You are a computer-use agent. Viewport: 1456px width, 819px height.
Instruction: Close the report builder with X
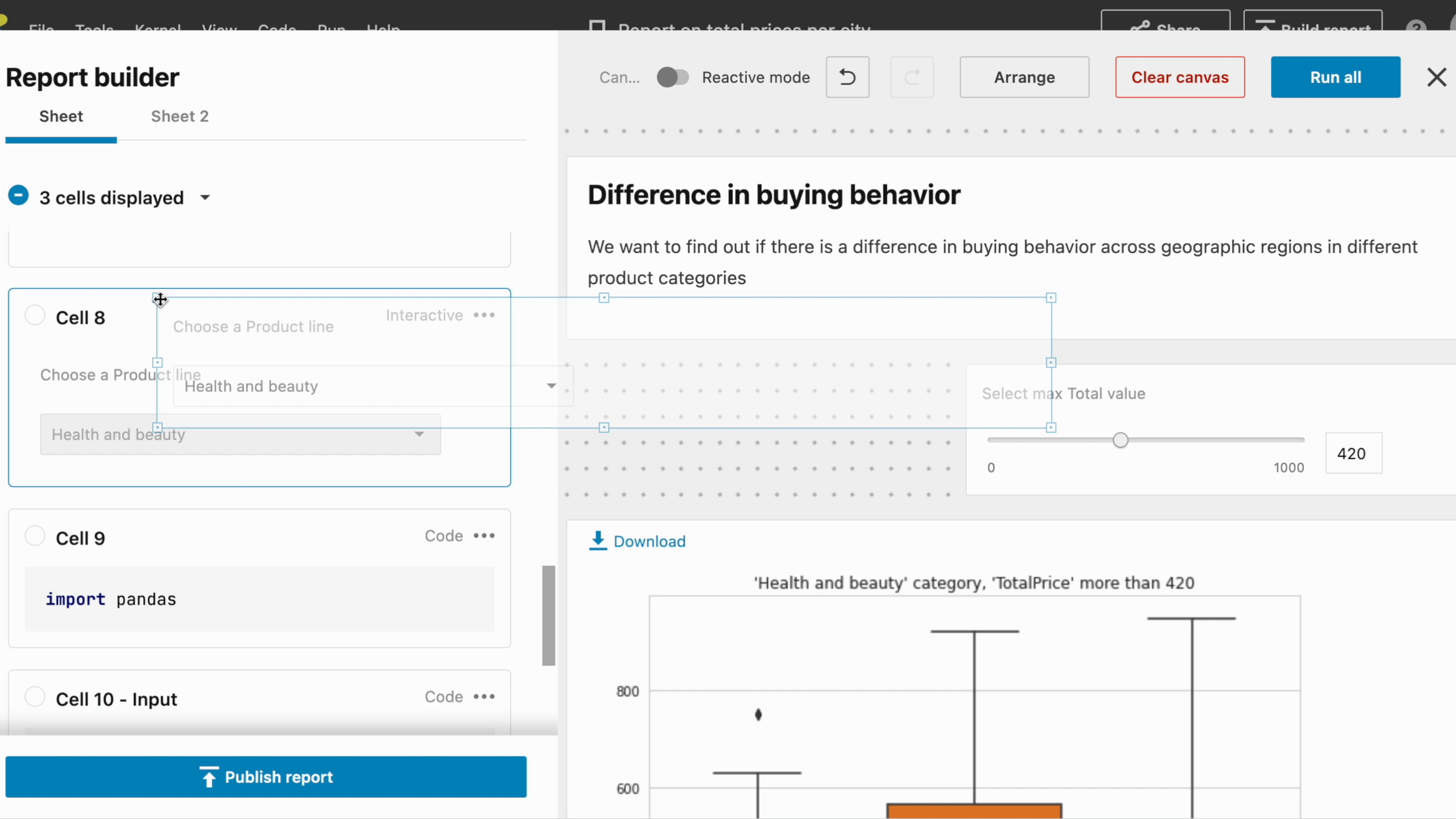[1436, 77]
